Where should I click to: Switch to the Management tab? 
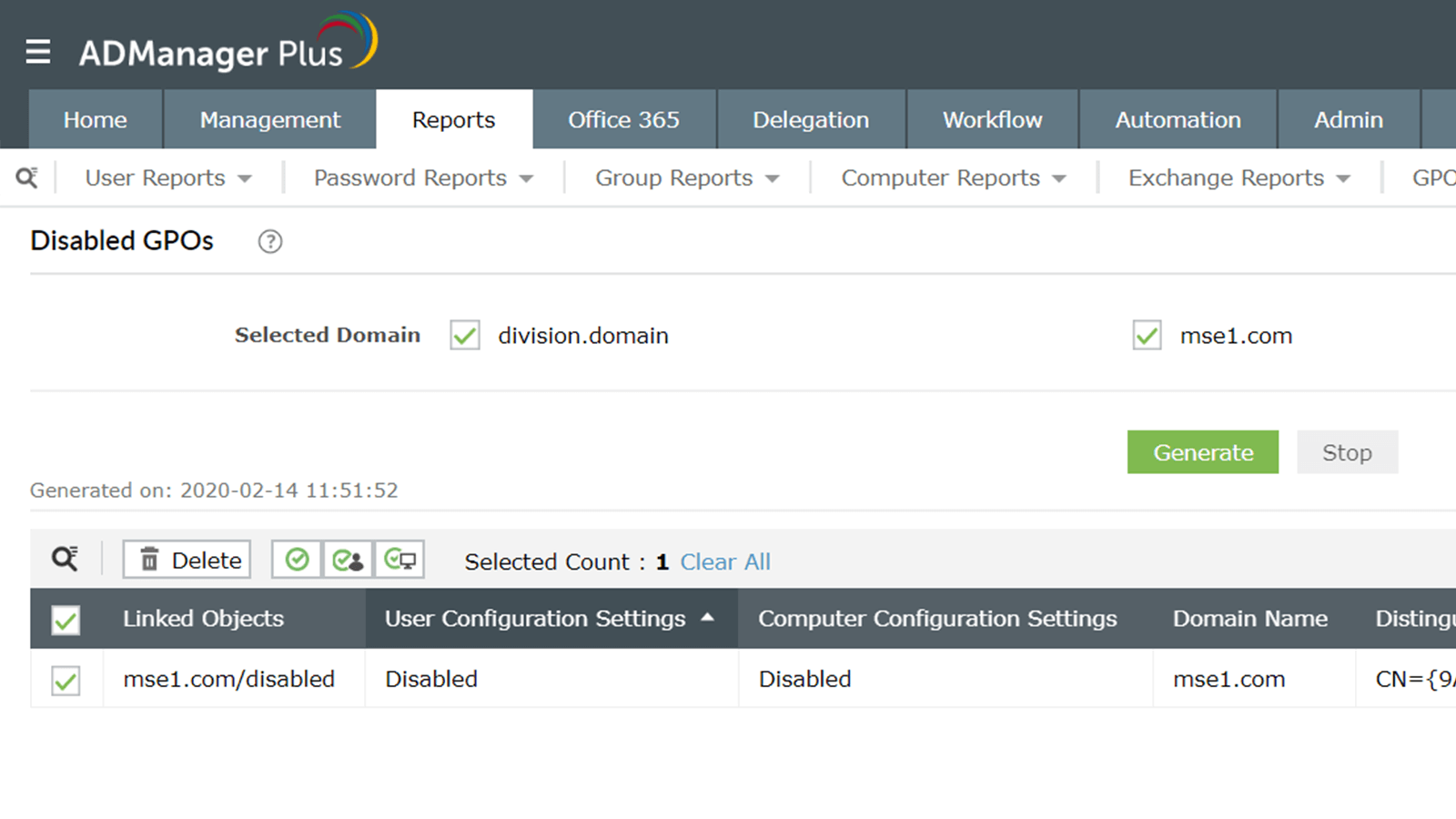click(270, 119)
